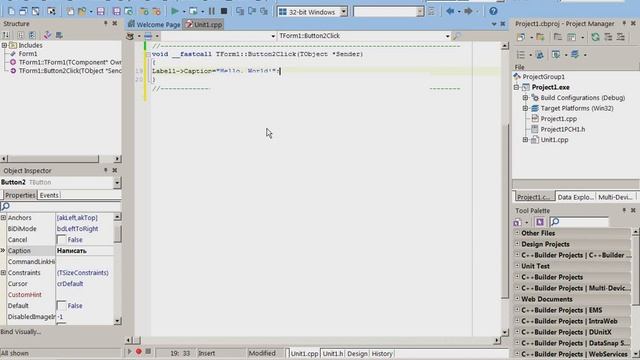Click the magnifier icon beside method dropdown

coord(456,36)
